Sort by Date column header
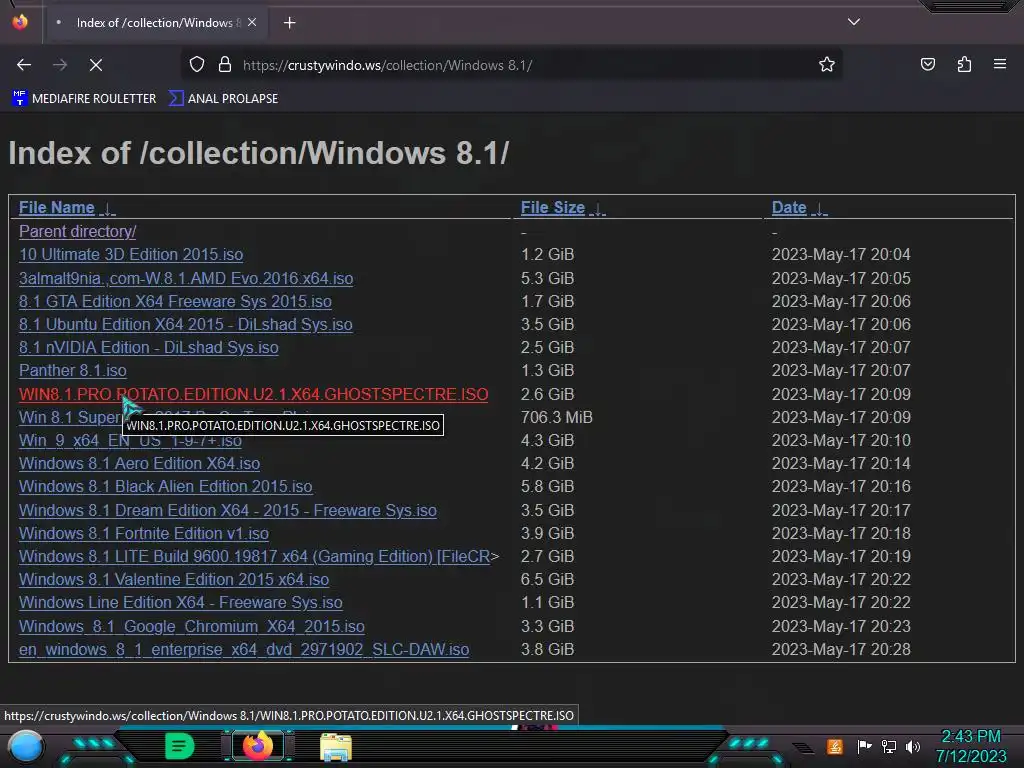Image resolution: width=1024 pixels, height=768 pixels. 789,208
